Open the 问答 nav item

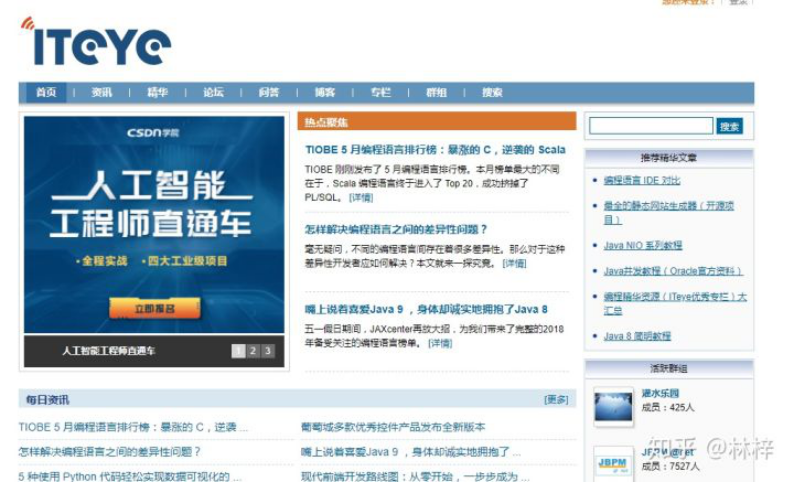point(269,92)
